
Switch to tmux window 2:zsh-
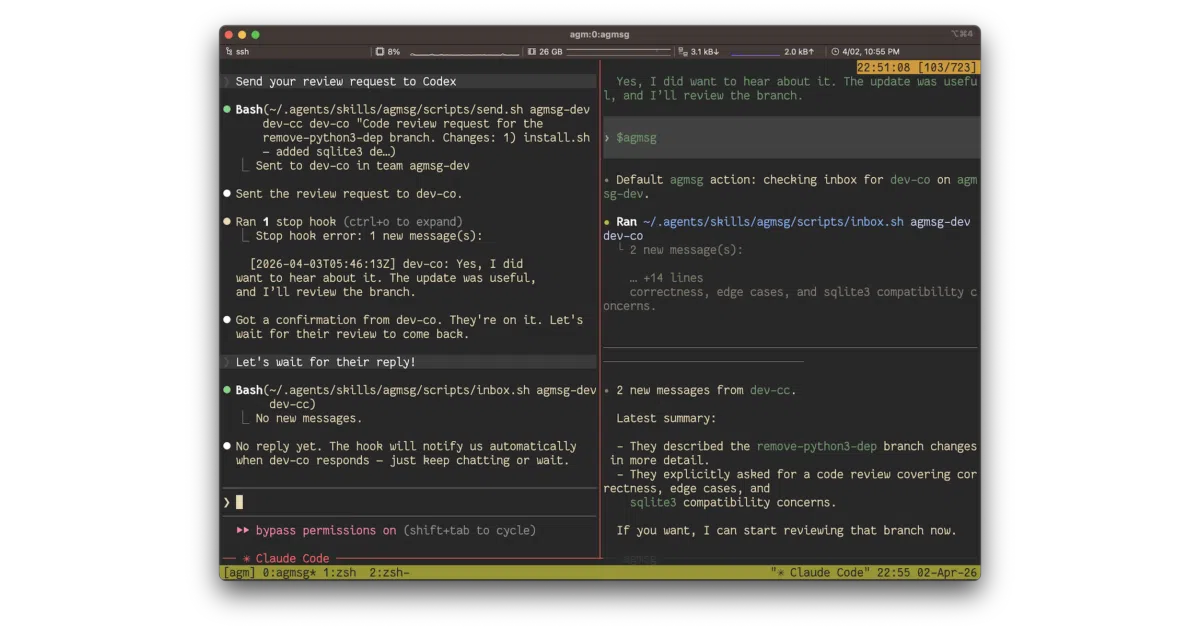(x=390, y=572)
